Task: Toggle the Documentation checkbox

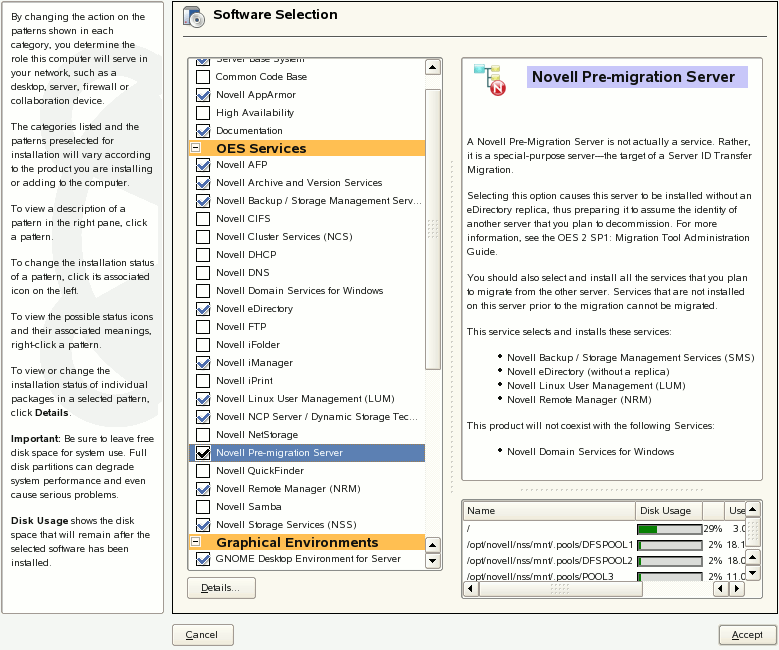Action: tap(203, 131)
